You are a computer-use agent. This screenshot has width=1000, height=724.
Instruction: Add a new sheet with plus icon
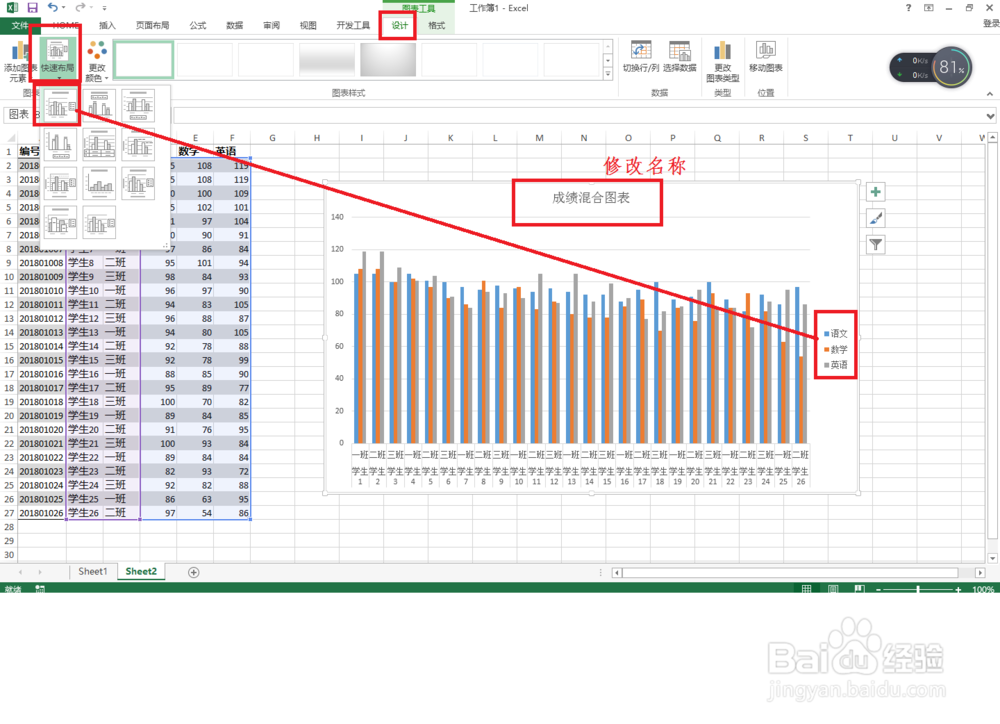194,572
